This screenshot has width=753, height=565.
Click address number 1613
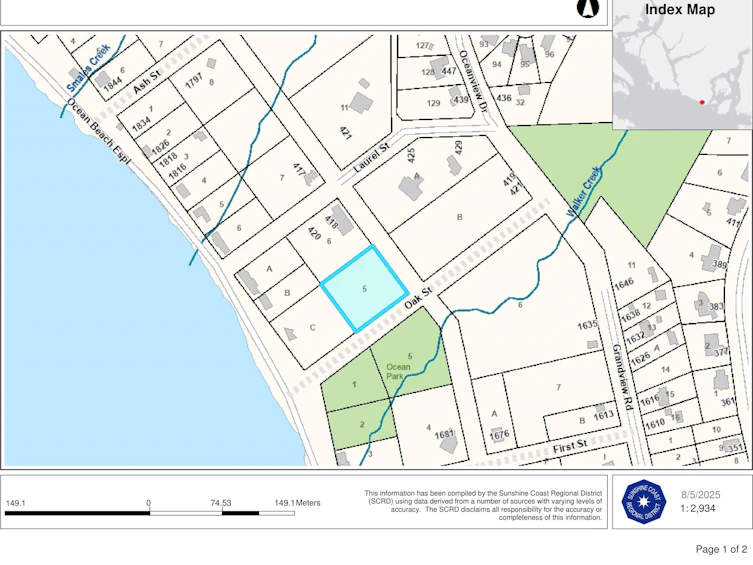pyautogui.click(x=604, y=415)
